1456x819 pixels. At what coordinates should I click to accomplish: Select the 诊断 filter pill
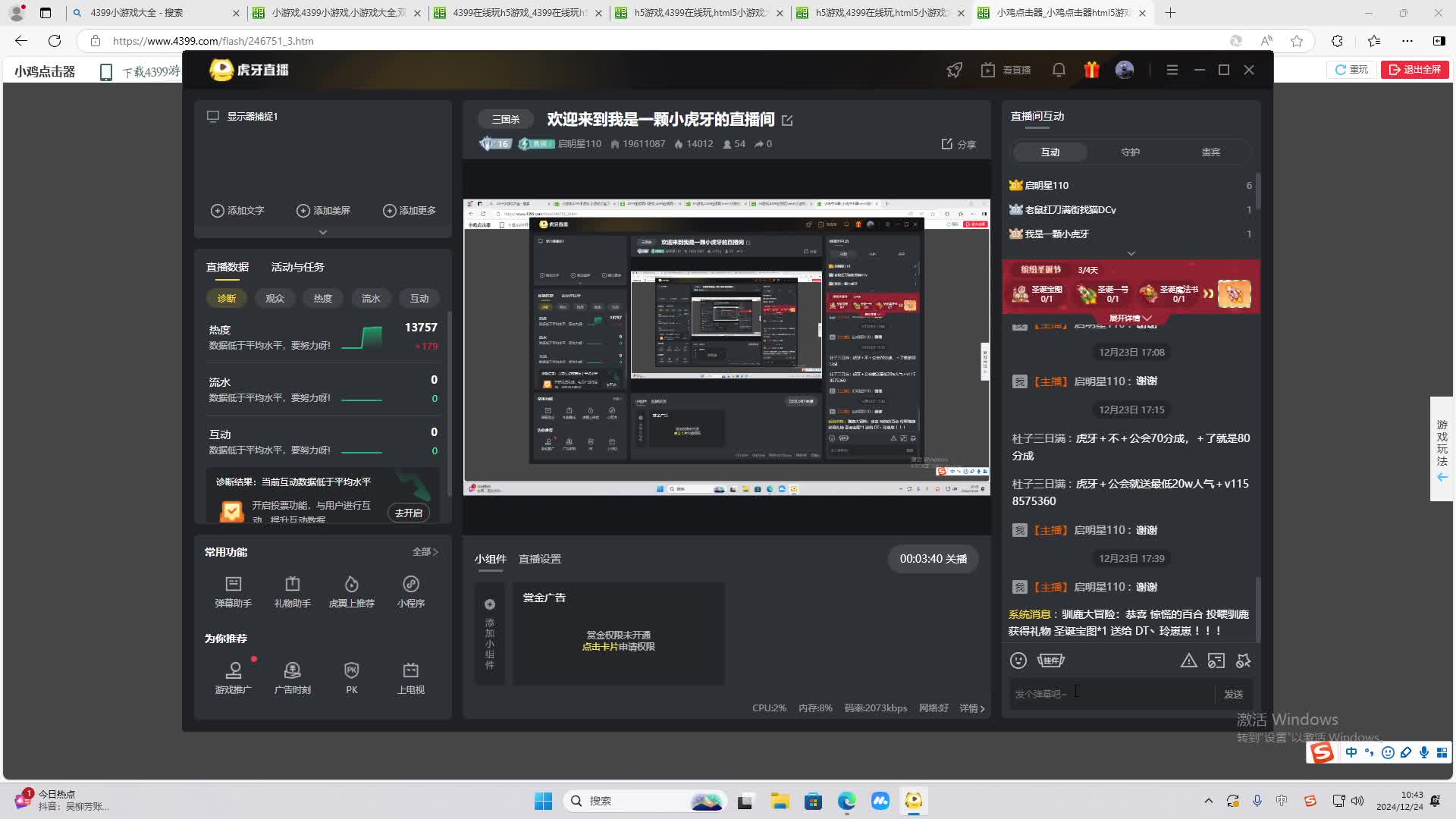coord(227,298)
